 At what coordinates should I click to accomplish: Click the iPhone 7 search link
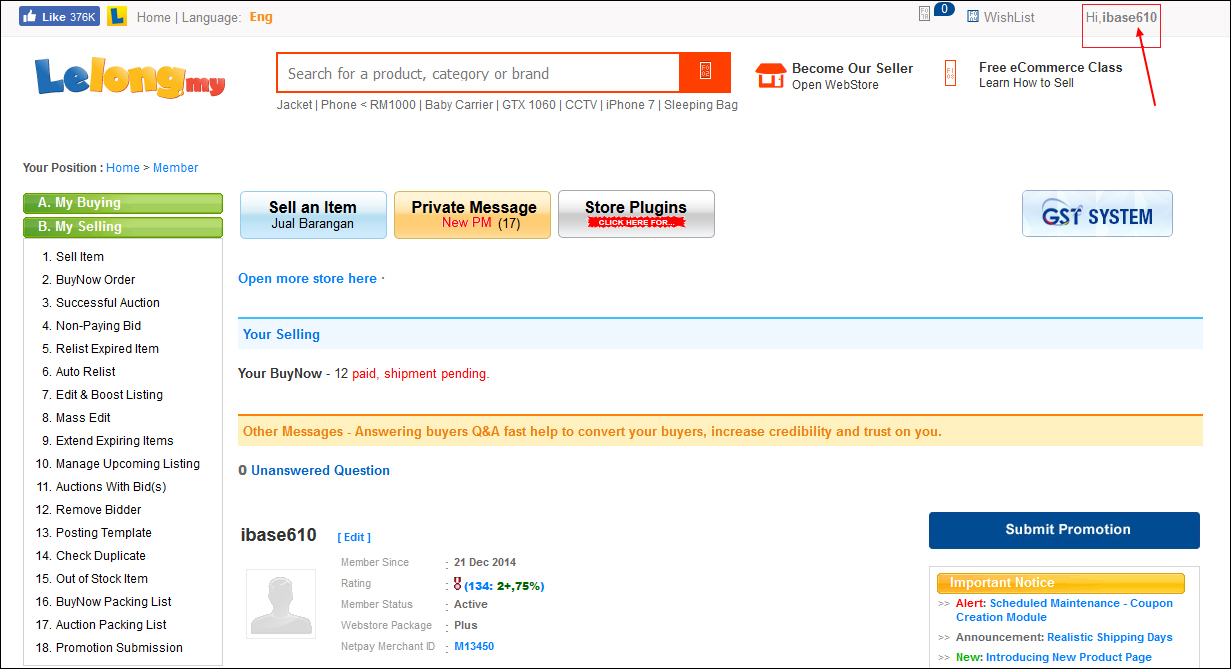[631, 105]
